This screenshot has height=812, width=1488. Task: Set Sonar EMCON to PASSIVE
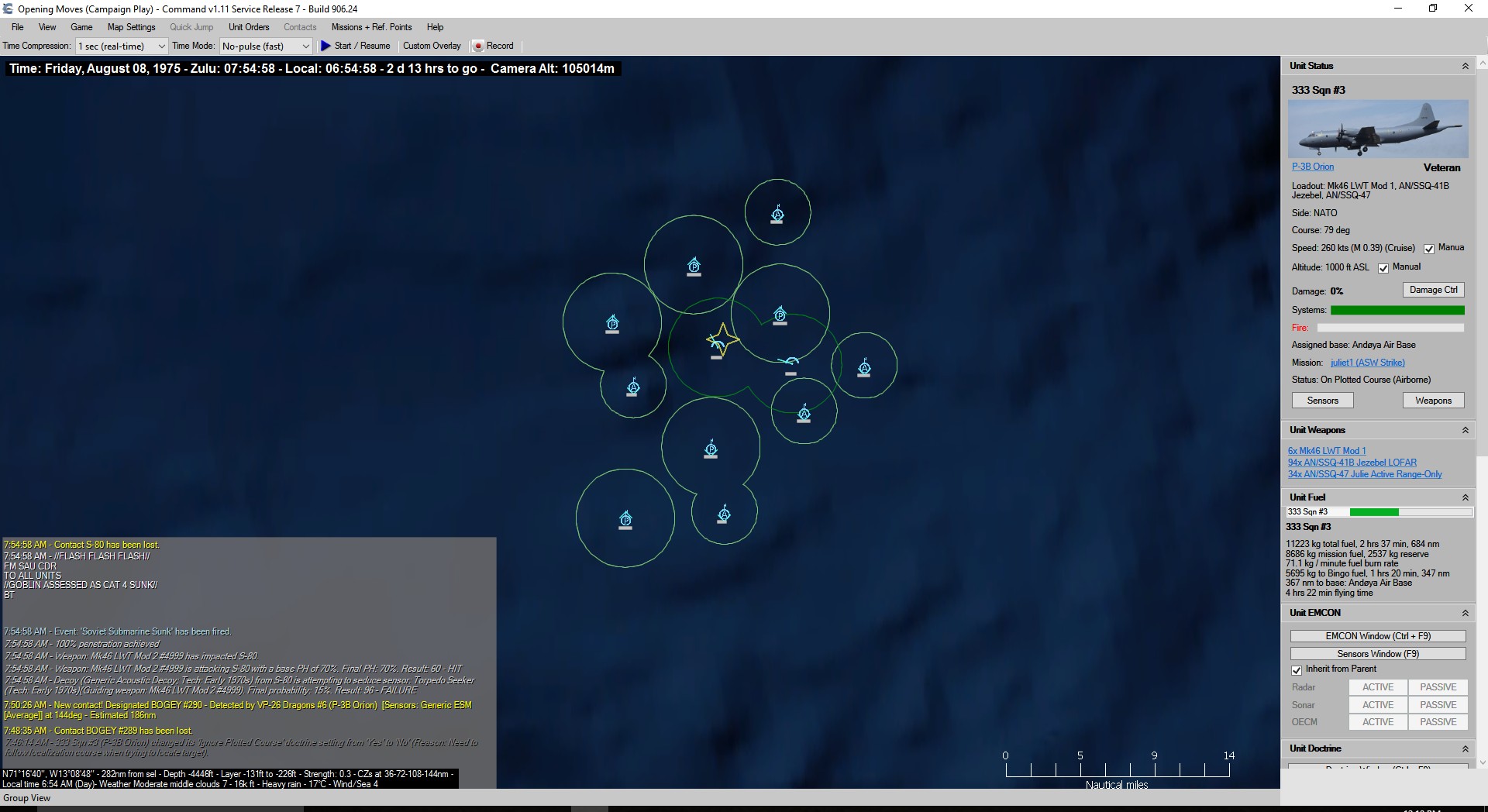1438,705
